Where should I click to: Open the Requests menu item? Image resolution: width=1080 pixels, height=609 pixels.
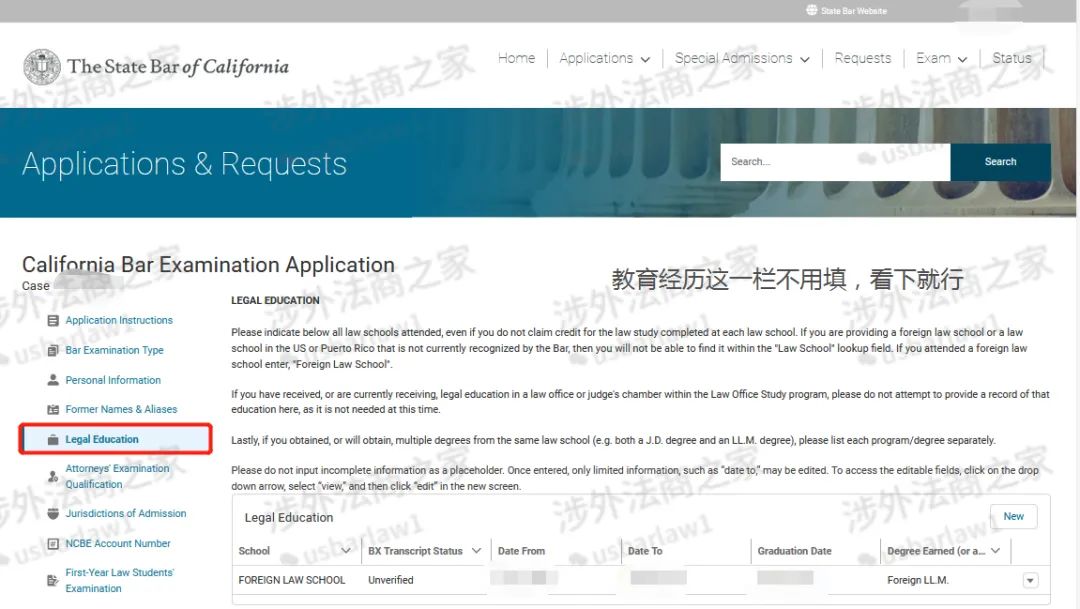pyautogui.click(x=862, y=59)
